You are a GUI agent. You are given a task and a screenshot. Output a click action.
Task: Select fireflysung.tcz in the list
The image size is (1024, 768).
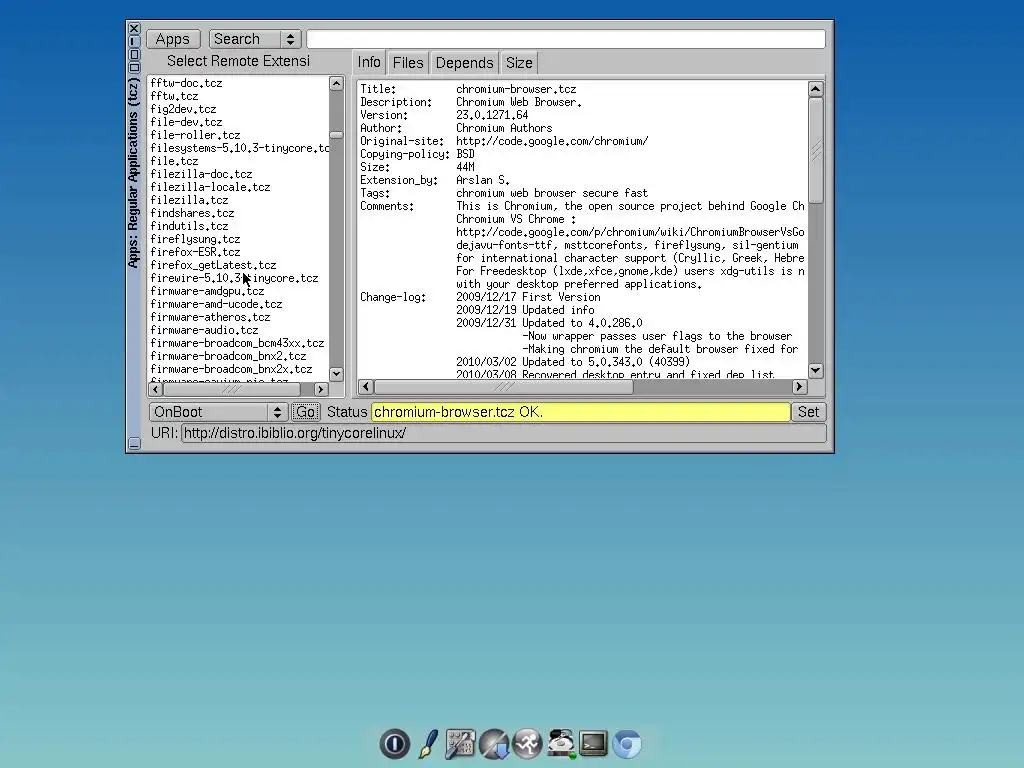[195, 239]
